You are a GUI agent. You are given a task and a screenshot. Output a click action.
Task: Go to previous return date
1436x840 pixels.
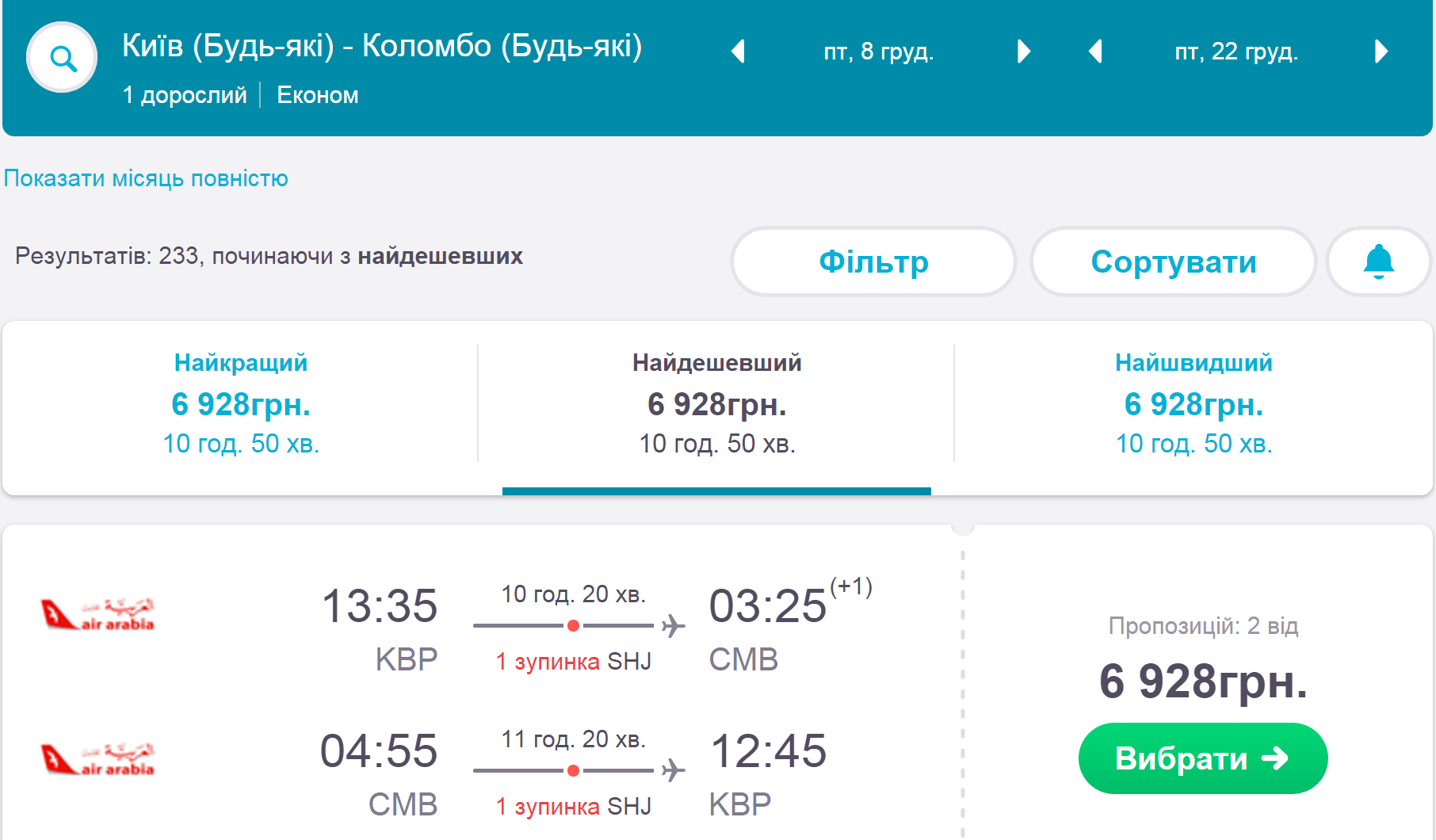click(1096, 52)
